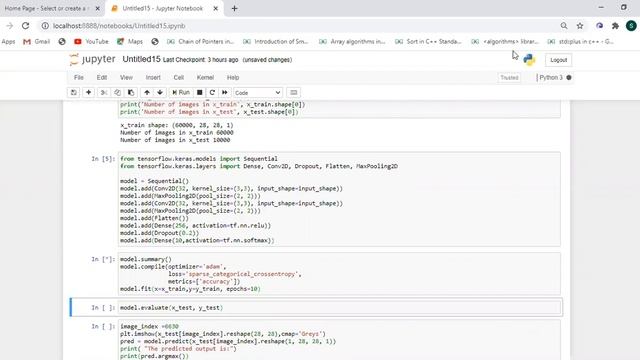This screenshot has height=360, width=640.
Task: Copy selected cells icon in toolbar
Action: [117, 93]
